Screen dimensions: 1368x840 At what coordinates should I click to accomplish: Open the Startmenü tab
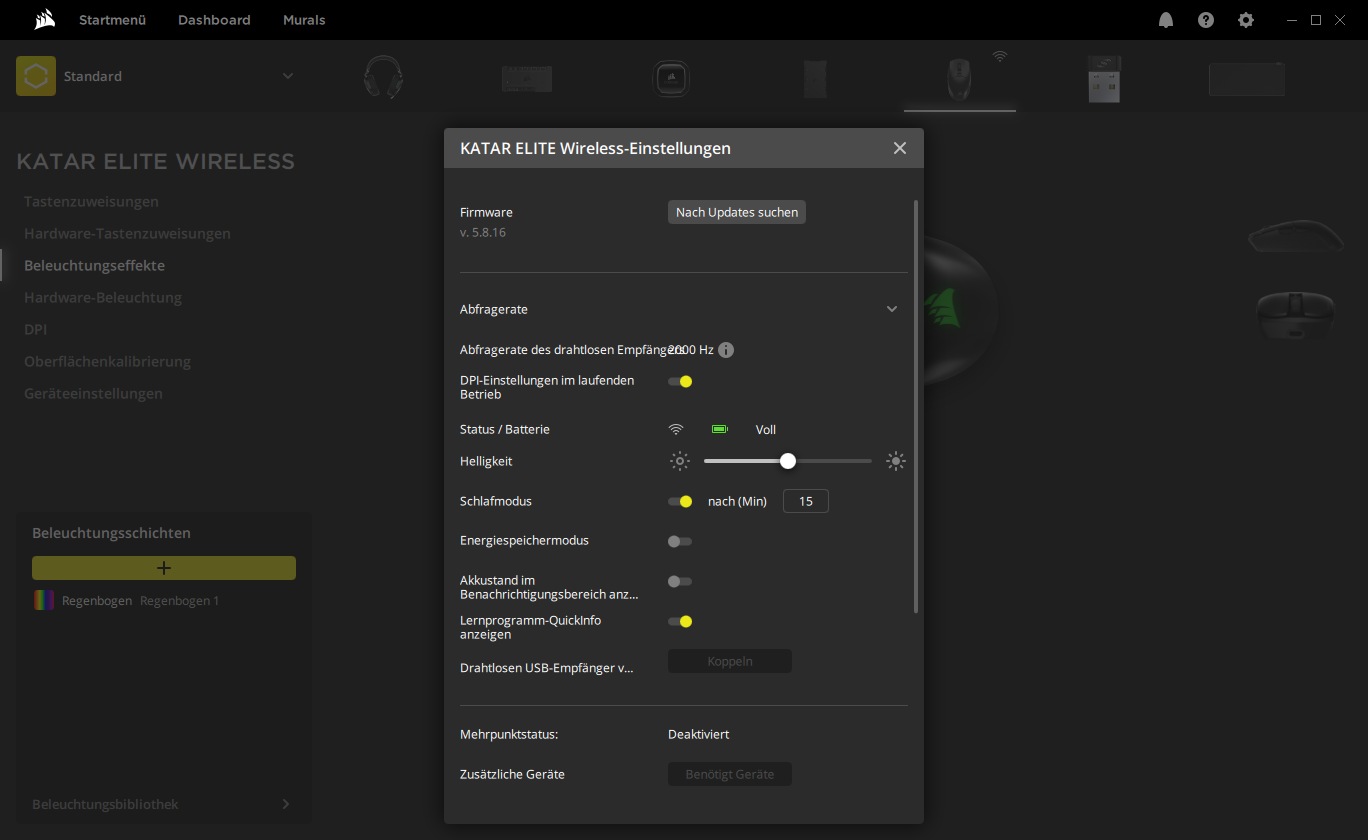pos(113,20)
